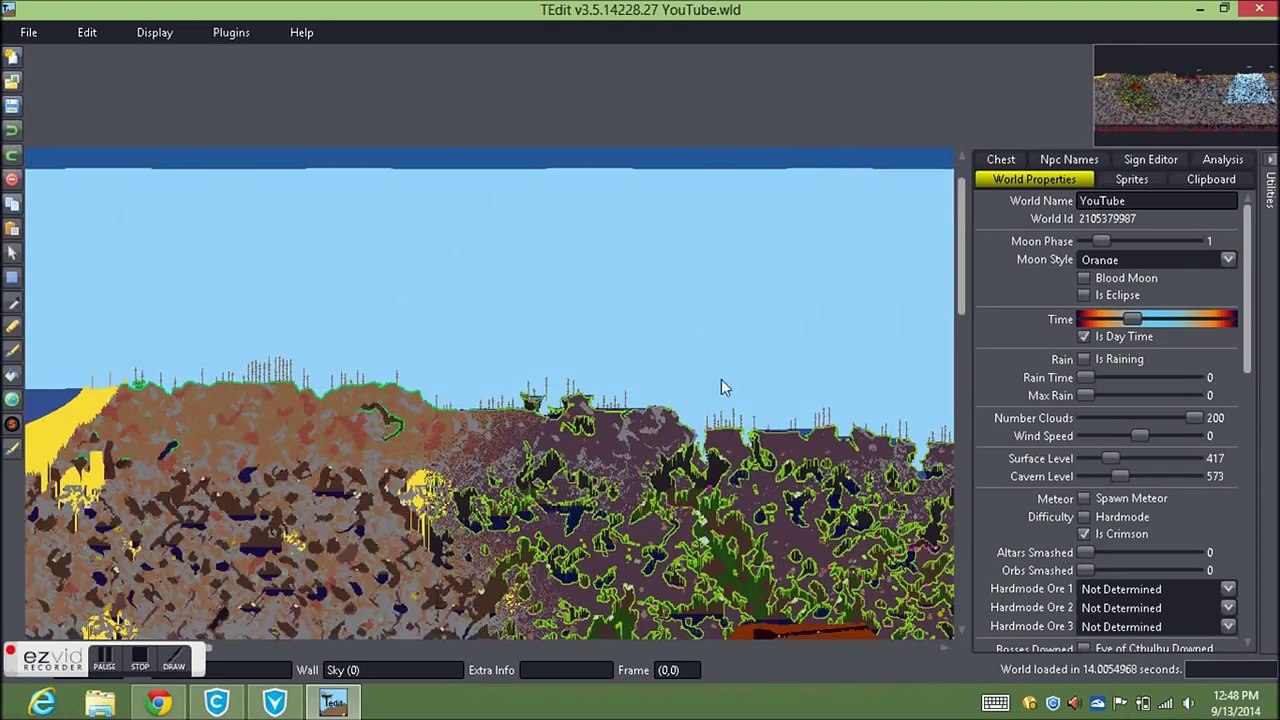
Task: Select the rectangular Selection tool
Action: pos(12,277)
